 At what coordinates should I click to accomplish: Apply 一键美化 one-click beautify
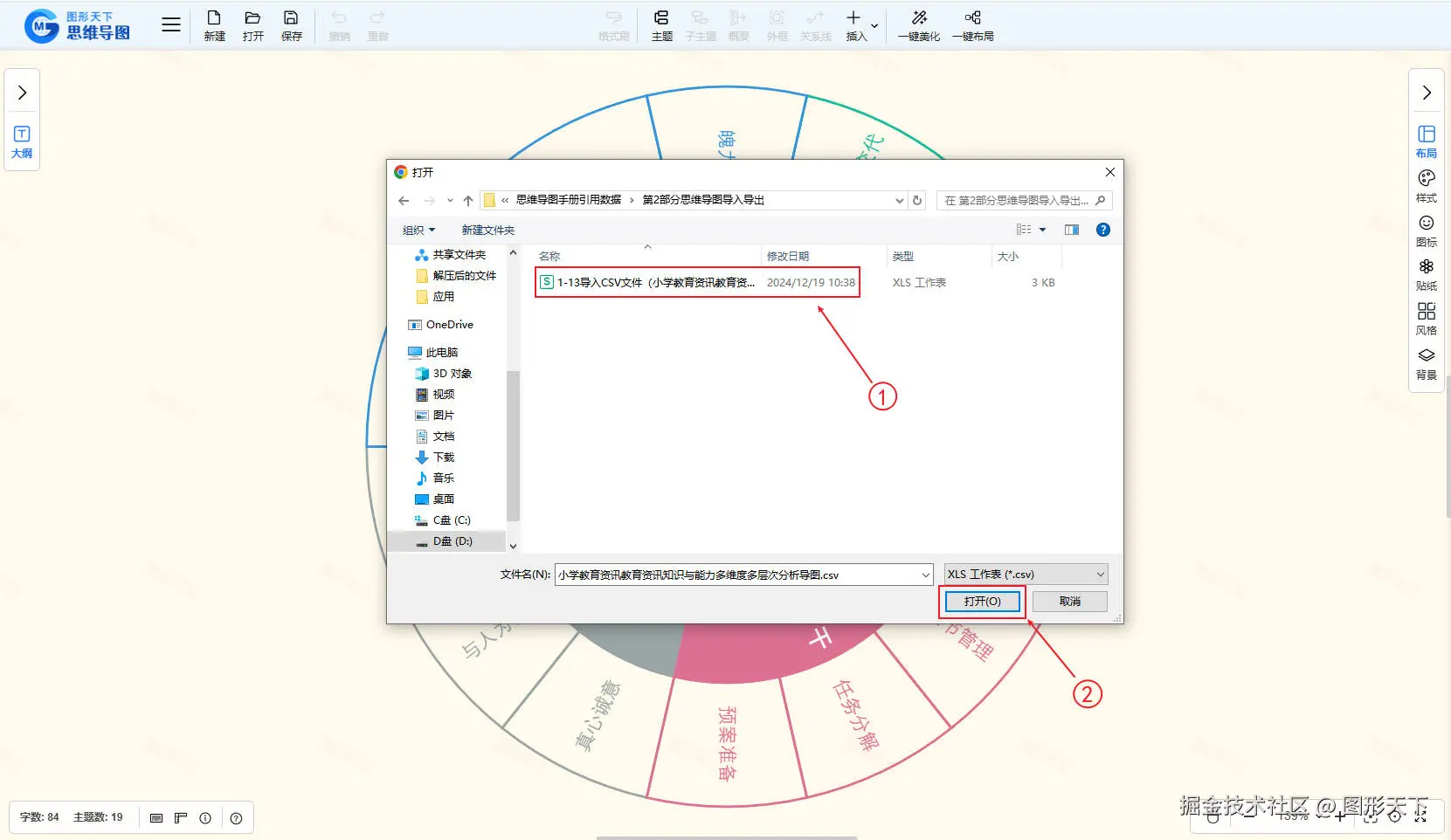click(919, 25)
